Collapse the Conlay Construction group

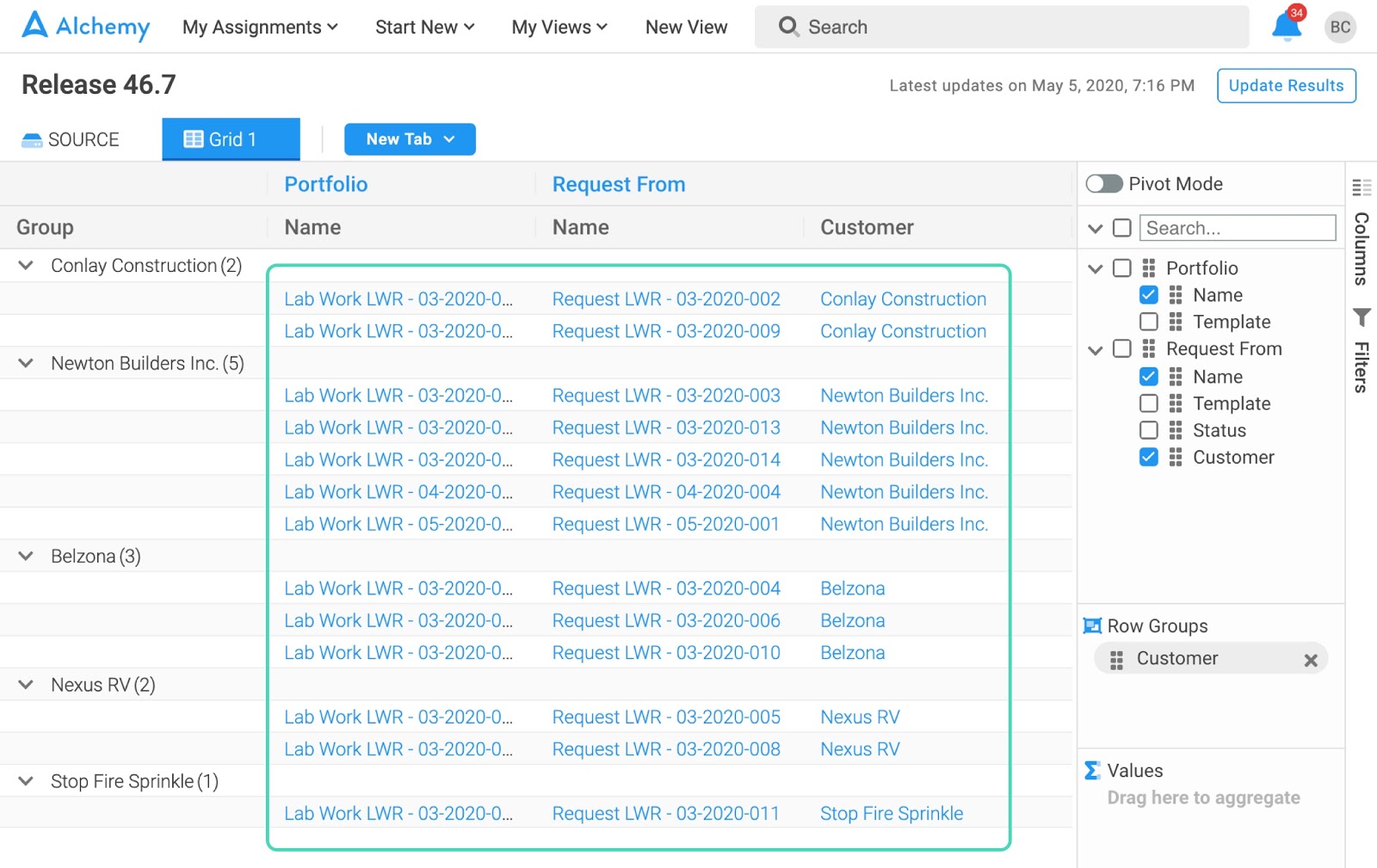tap(26, 266)
